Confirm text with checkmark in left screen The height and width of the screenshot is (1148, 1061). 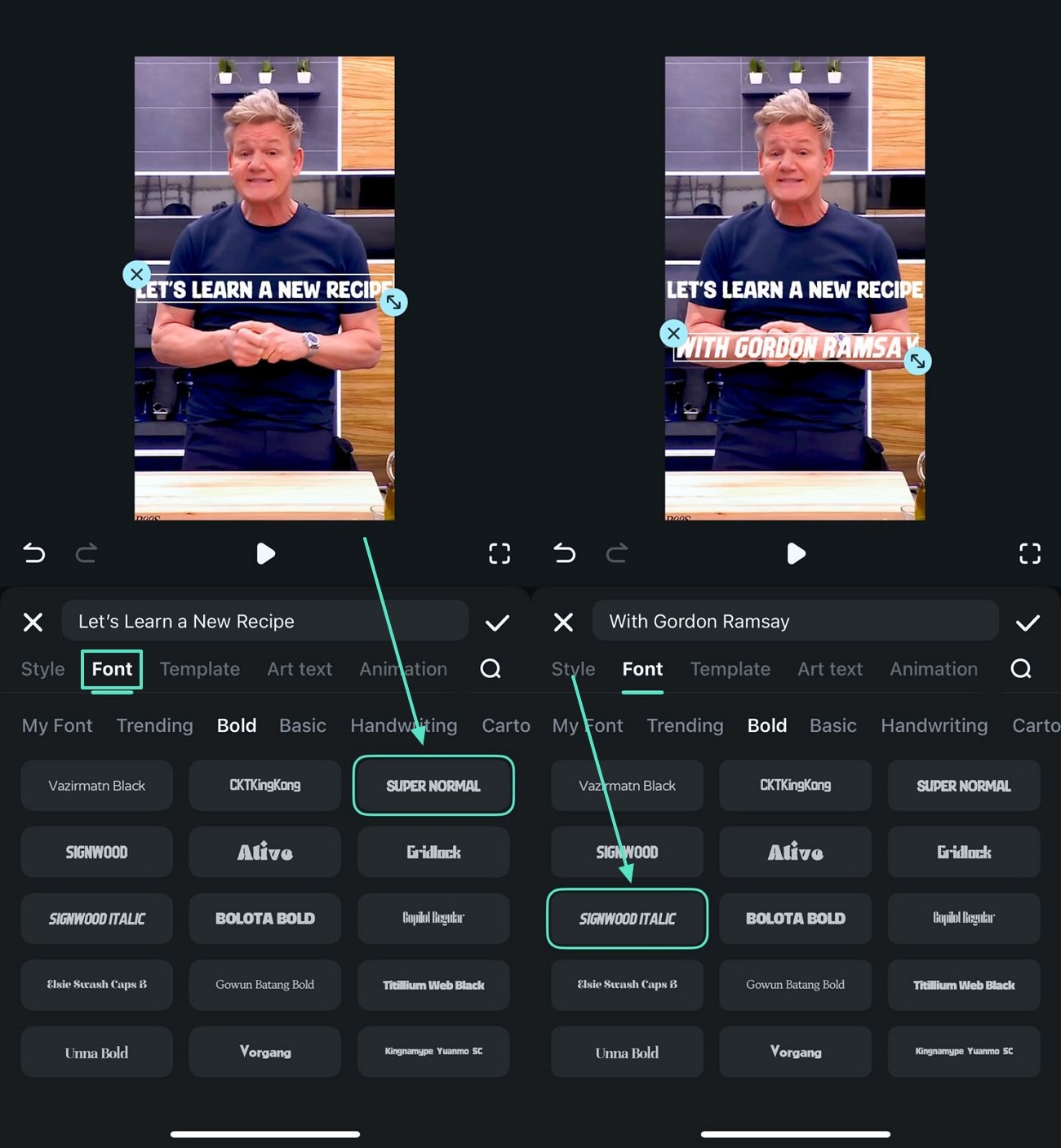[497, 623]
